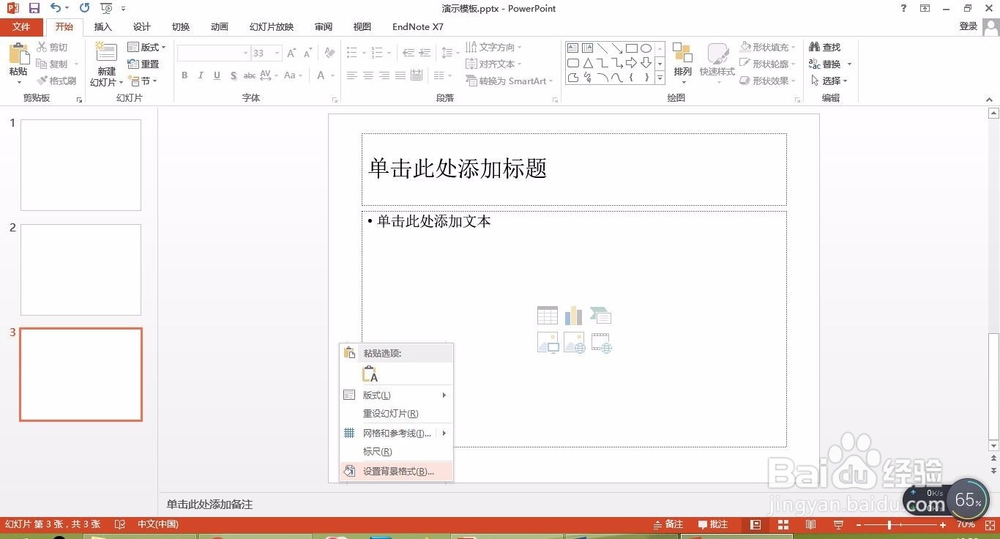This screenshot has width=1000, height=539.
Task: Clear all formatting eraser icon
Action: [x=329, y=53]
